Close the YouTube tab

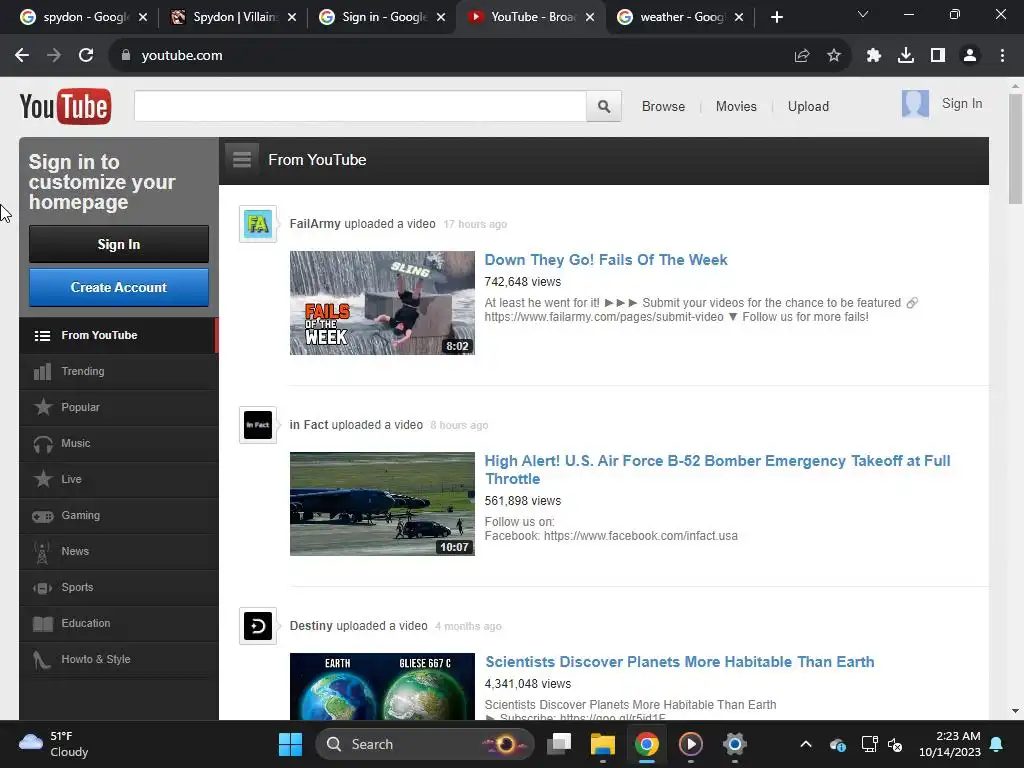[590, 17]
